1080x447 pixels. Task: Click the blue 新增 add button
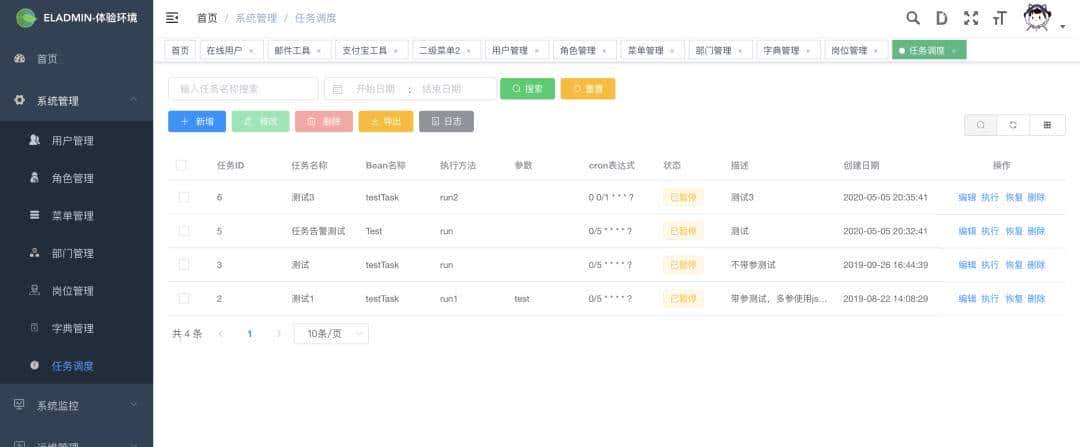tap(197, 121)
